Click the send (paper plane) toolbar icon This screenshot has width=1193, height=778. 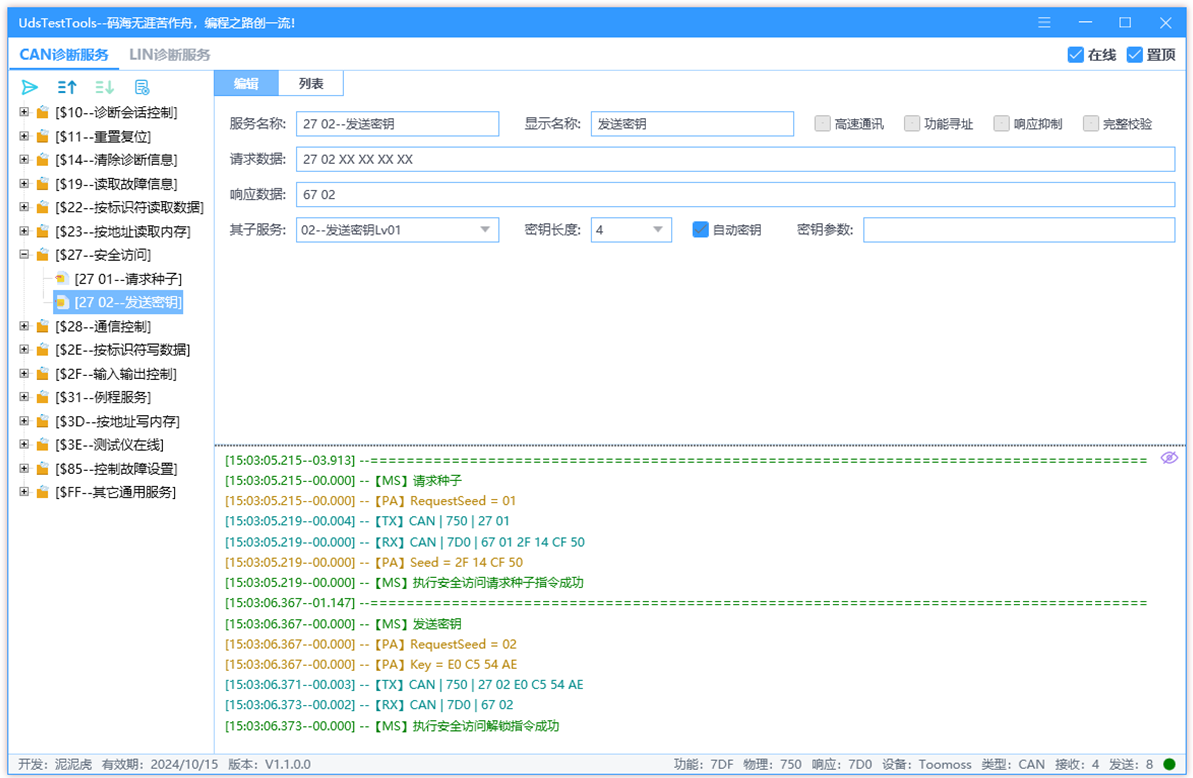(29, 87)
